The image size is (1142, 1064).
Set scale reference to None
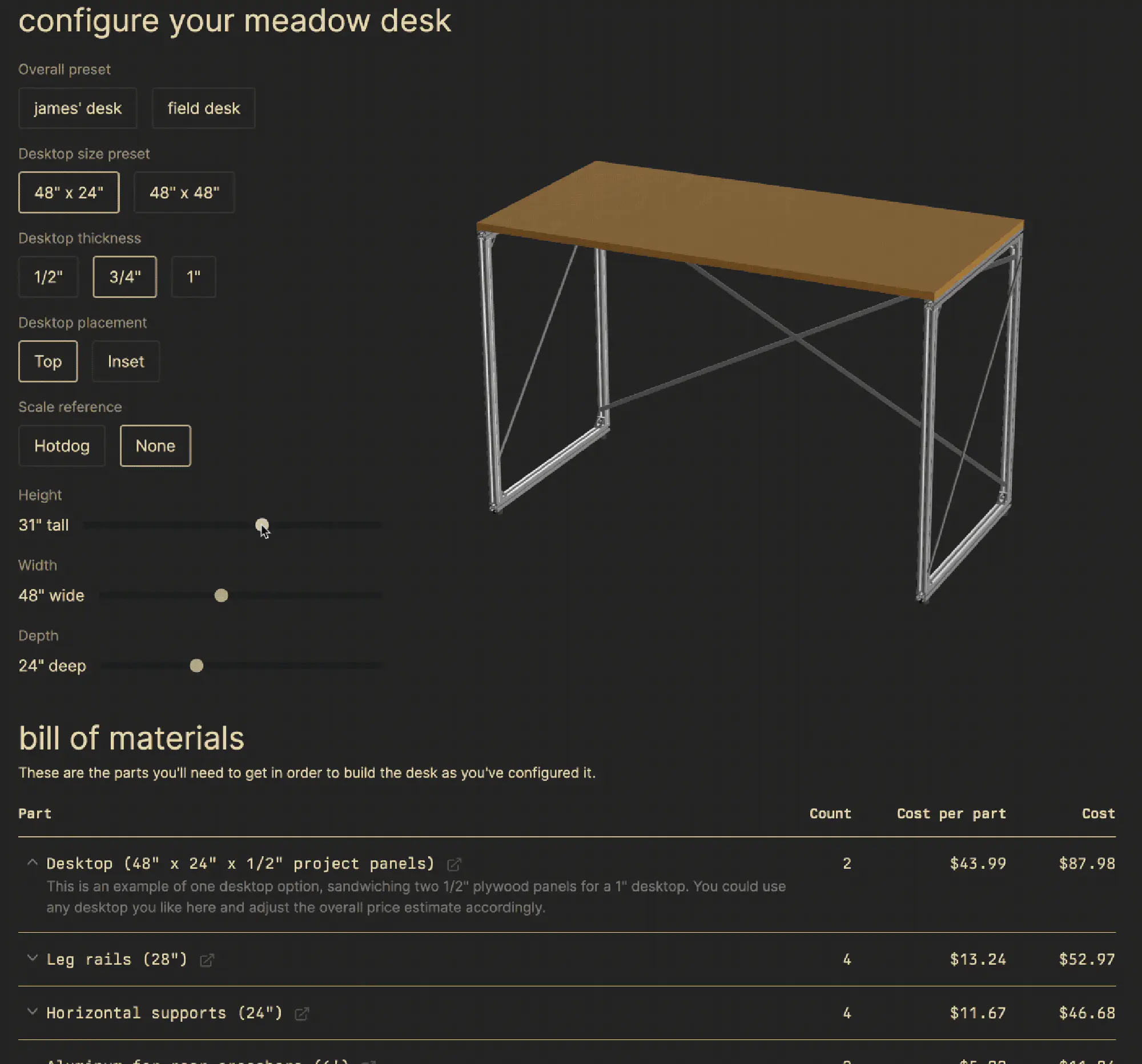pos(155,446)
